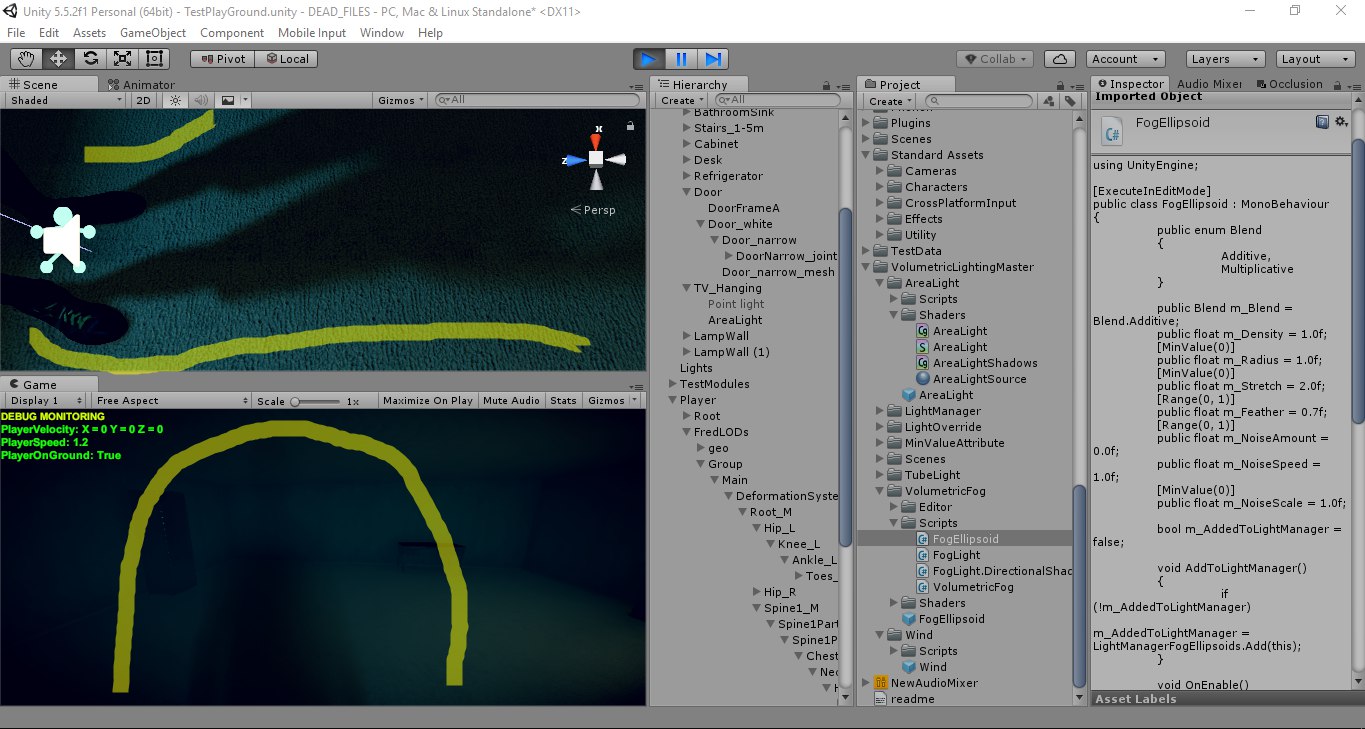1365x729 pixels.
Task: Click the Persp projection label
Action: pyautogui.click(x=593, y=210)
